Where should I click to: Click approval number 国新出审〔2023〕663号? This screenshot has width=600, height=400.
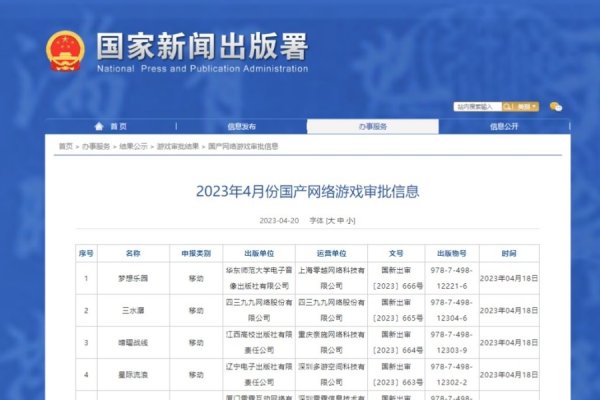396,375
